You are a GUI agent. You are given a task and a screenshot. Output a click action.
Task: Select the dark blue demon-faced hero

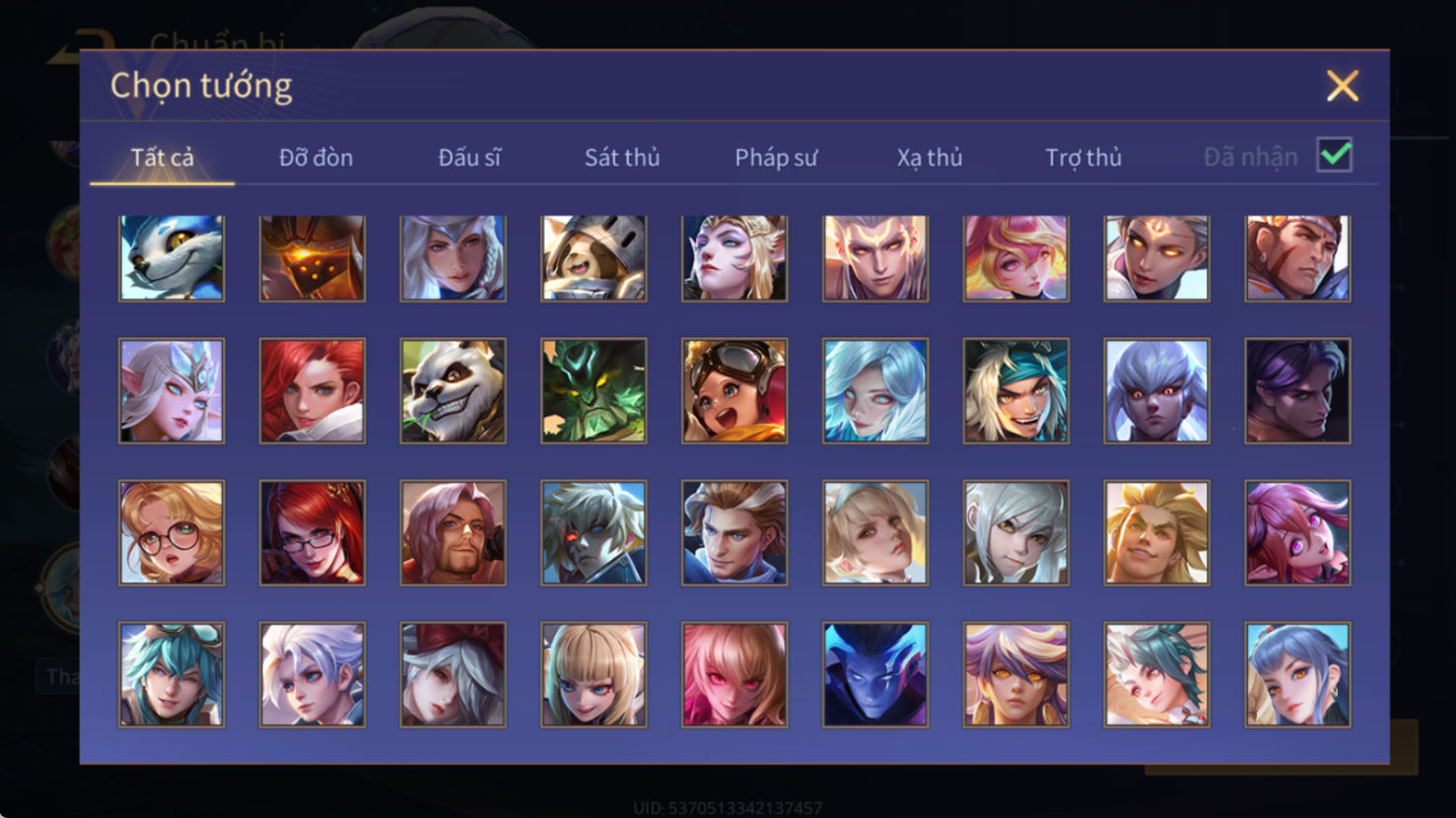click(x=875, y=675)
